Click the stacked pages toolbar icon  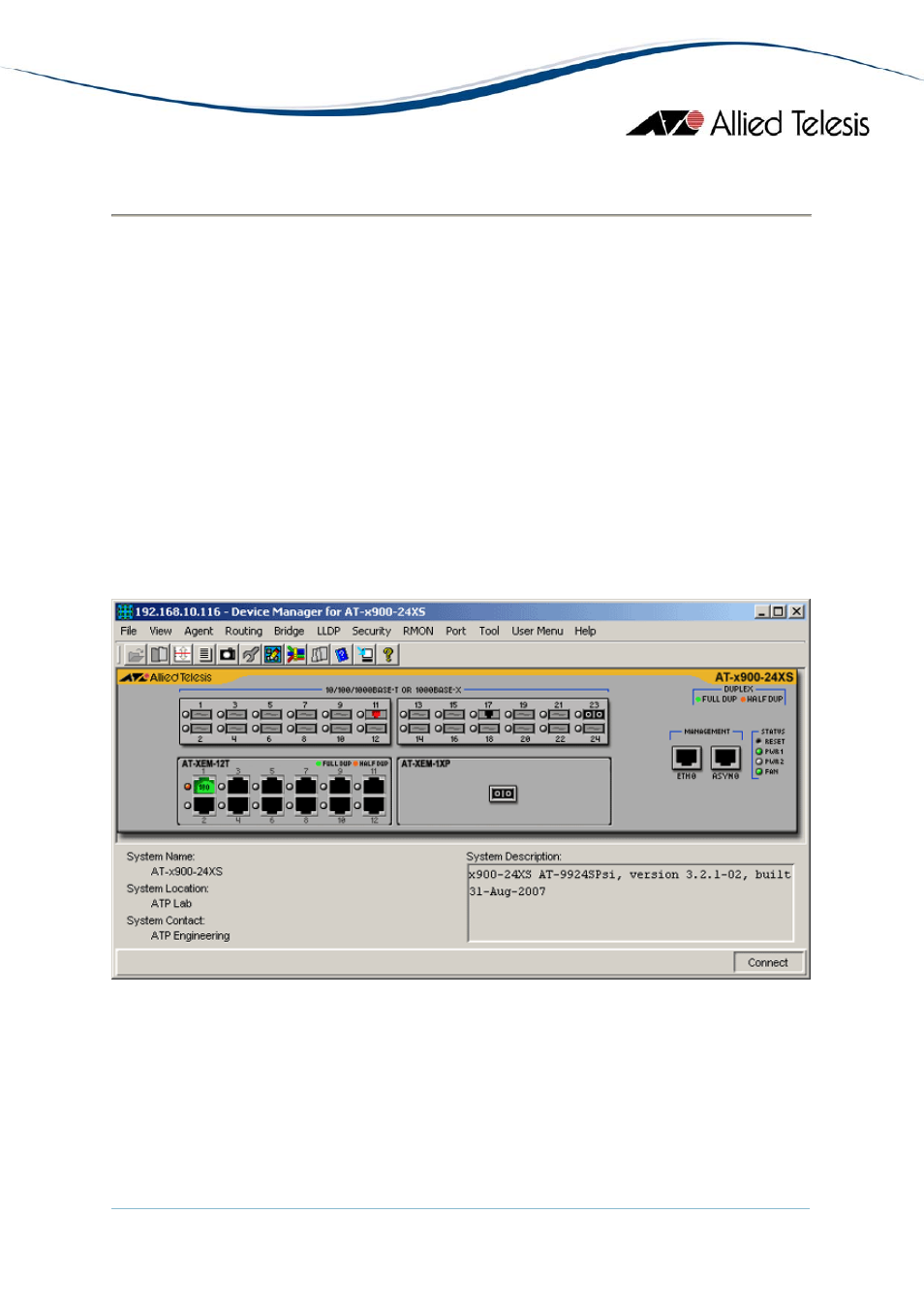pos(320,655)
